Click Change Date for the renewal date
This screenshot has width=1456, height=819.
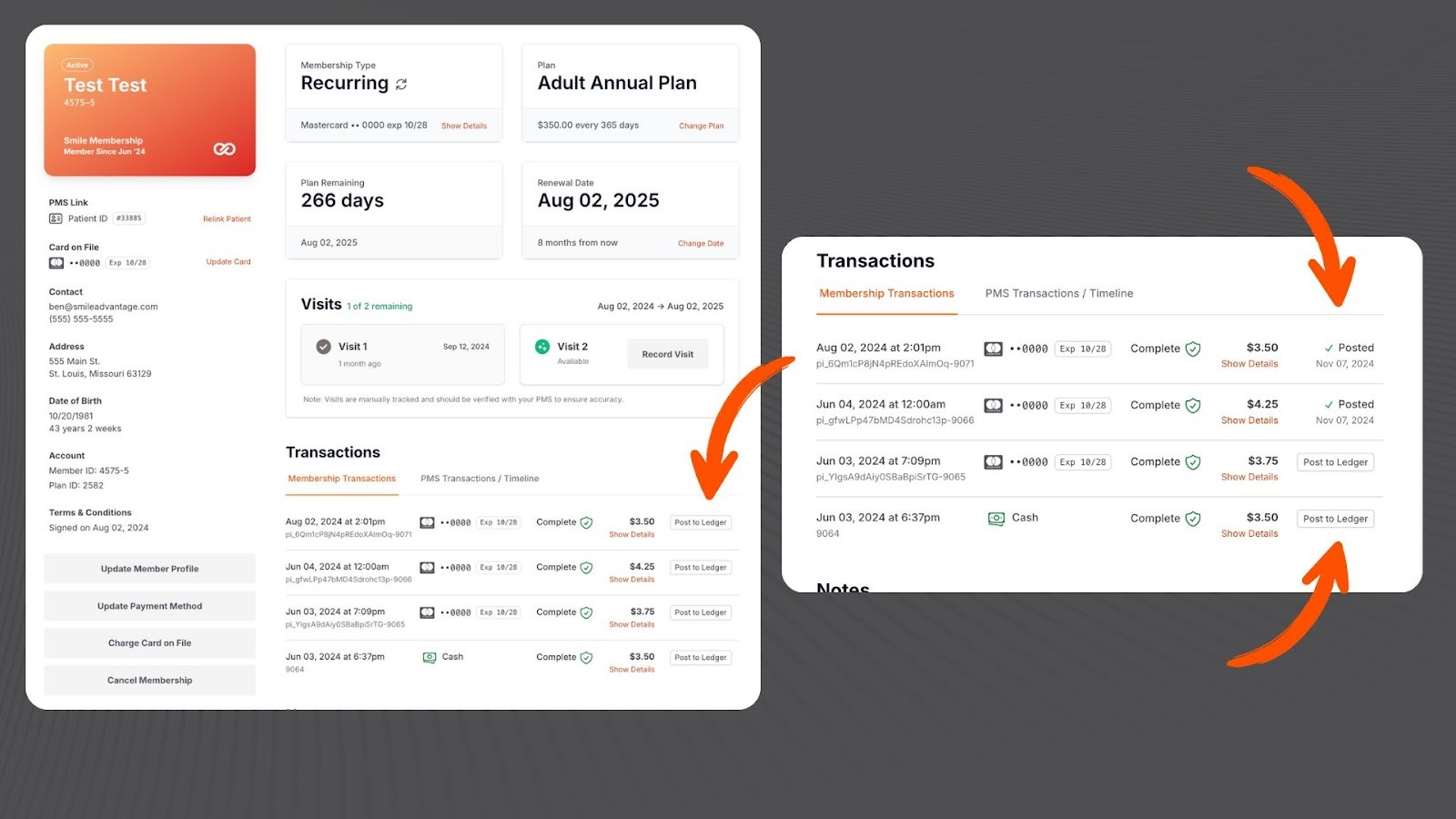701,243
